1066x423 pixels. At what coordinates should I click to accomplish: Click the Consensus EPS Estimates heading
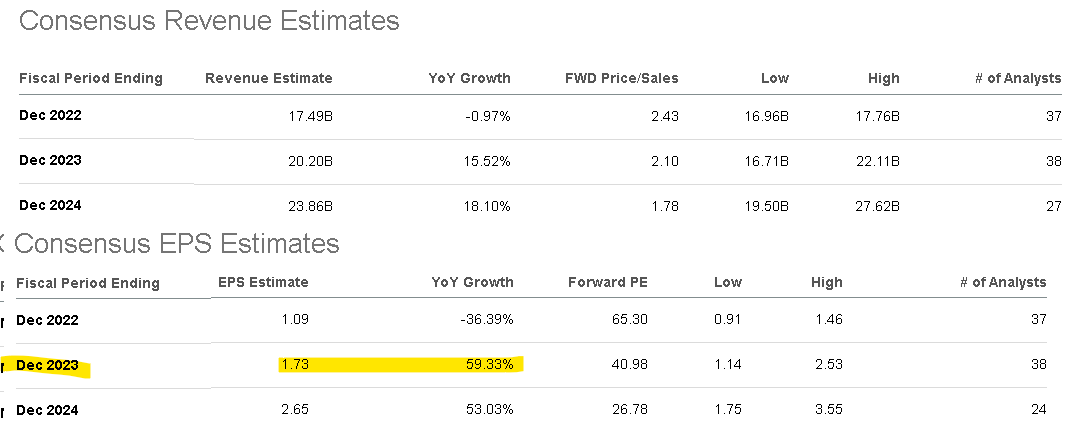pos(177,243)
